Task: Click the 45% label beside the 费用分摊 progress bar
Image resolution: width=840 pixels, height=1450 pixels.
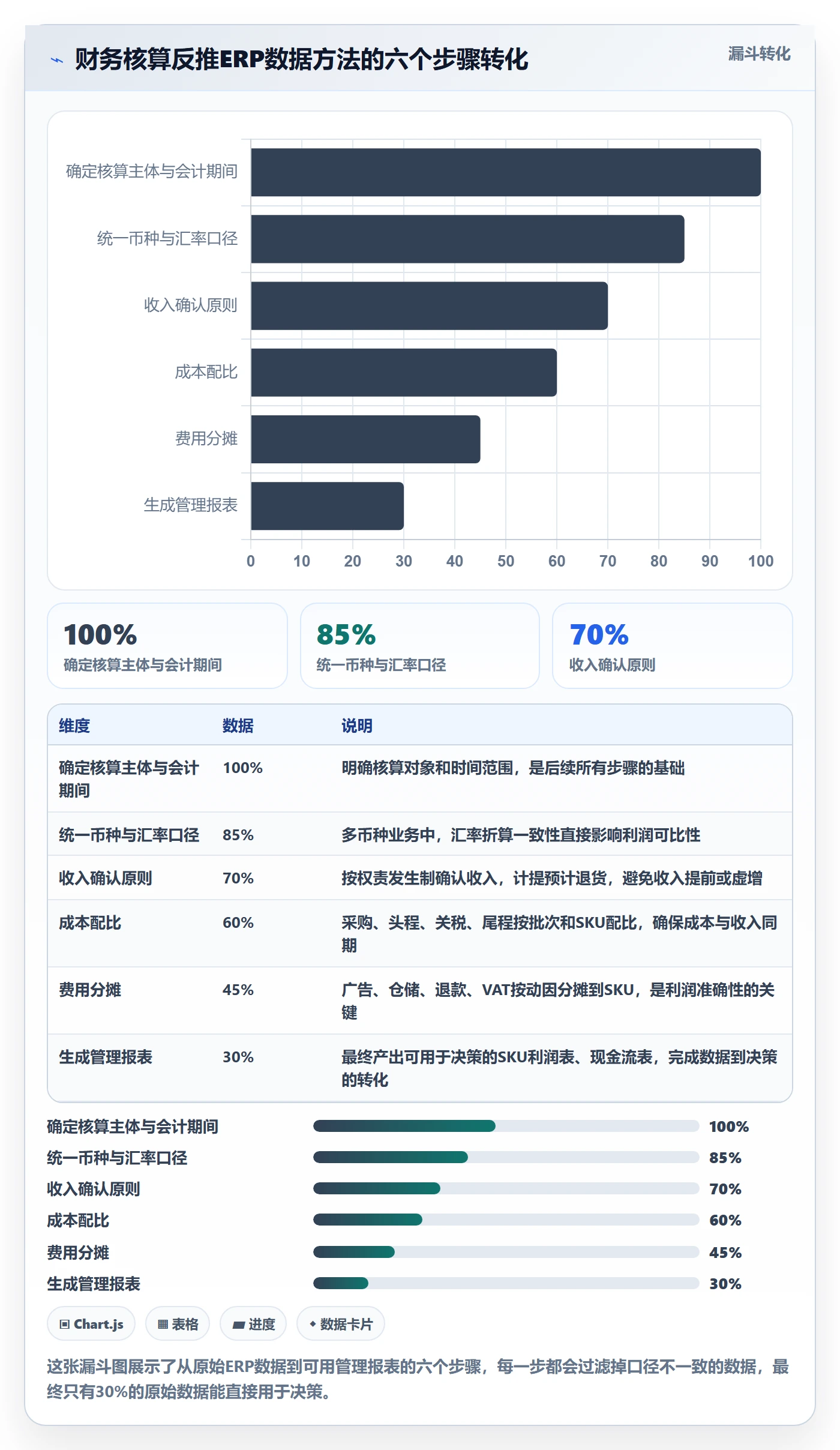Action: pos(725,1253)
